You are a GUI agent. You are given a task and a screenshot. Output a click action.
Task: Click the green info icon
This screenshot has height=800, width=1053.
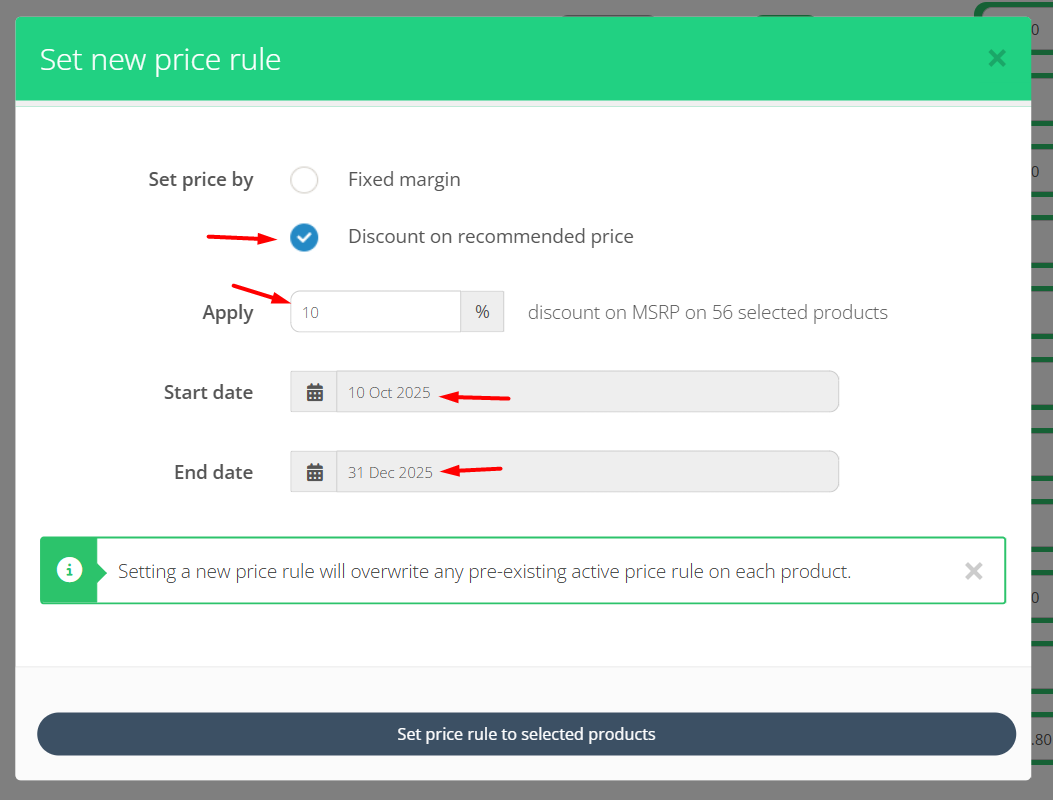coord(69,571)
